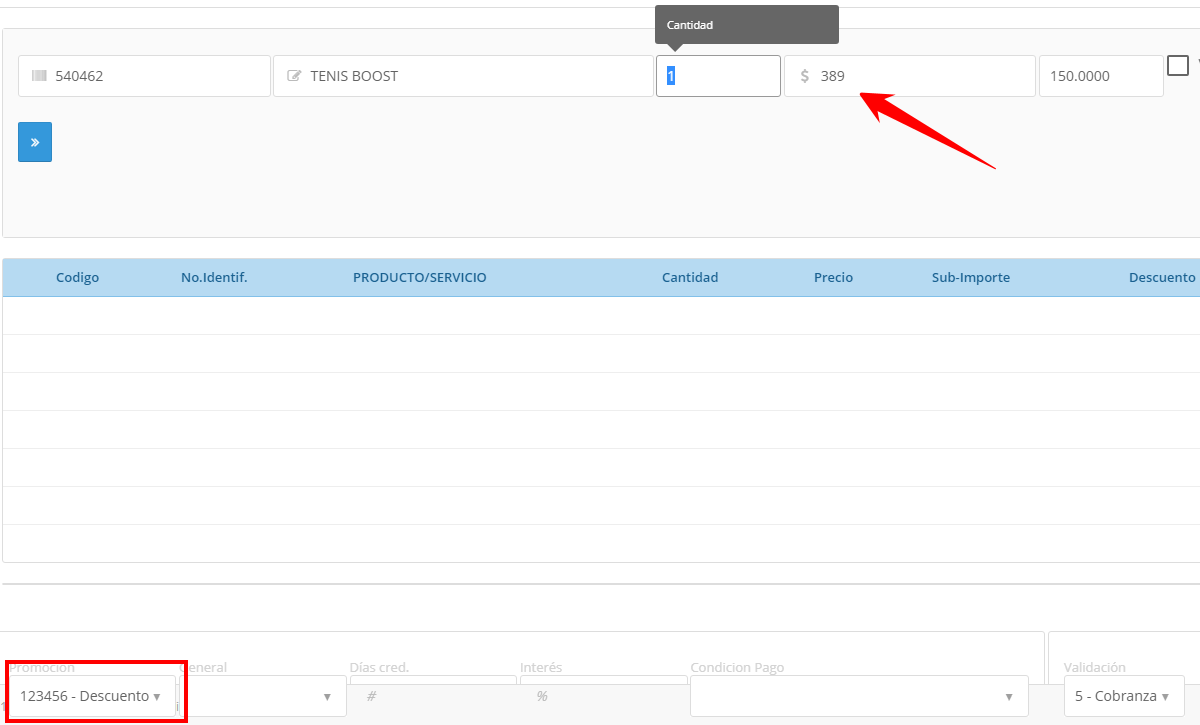Screen dimensions: 1200x725
Task: Click the Precio column header
Action: point(834,278)
